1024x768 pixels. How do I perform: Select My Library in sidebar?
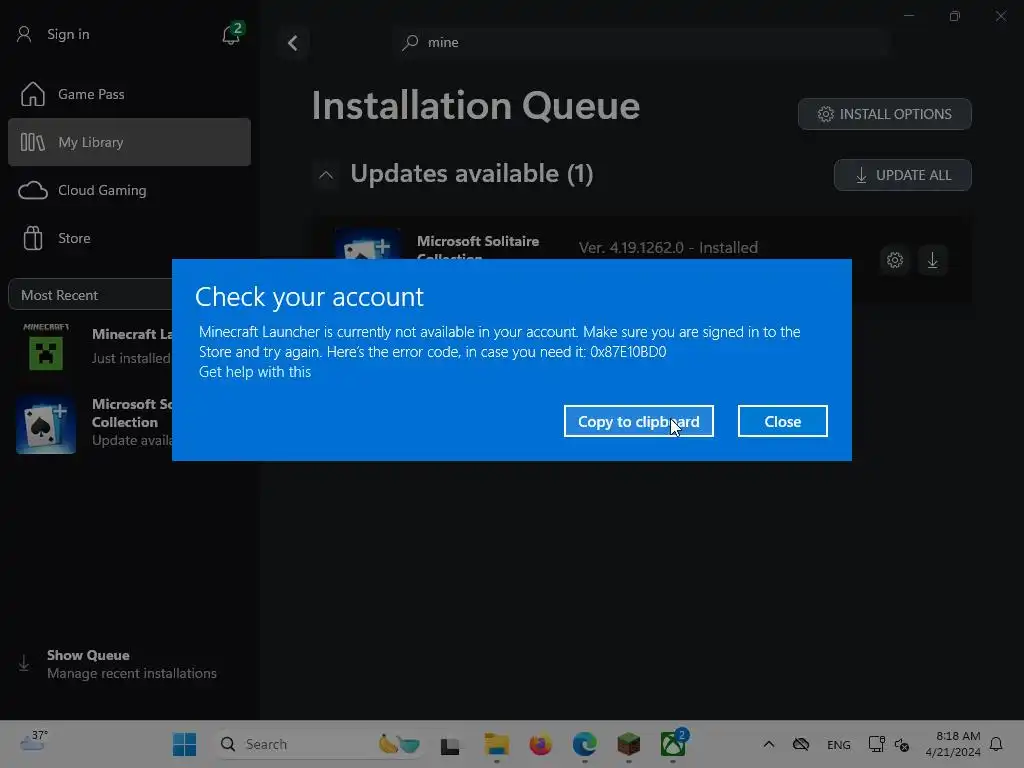coord(129,142)
